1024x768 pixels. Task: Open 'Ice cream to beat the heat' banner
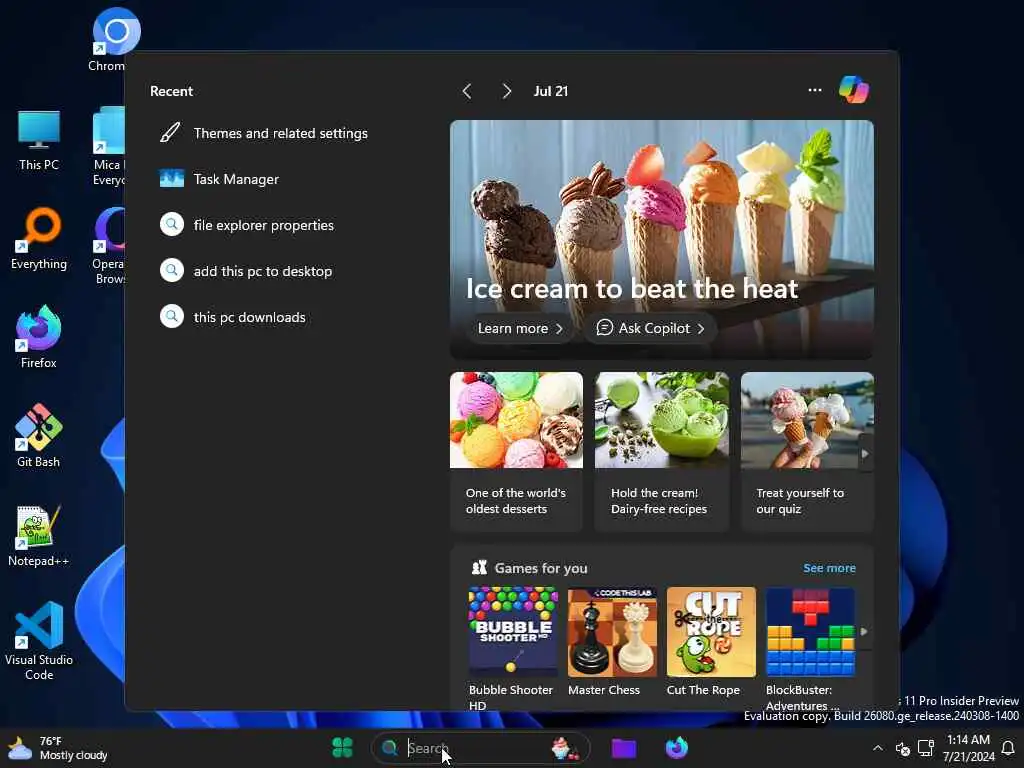662,239
